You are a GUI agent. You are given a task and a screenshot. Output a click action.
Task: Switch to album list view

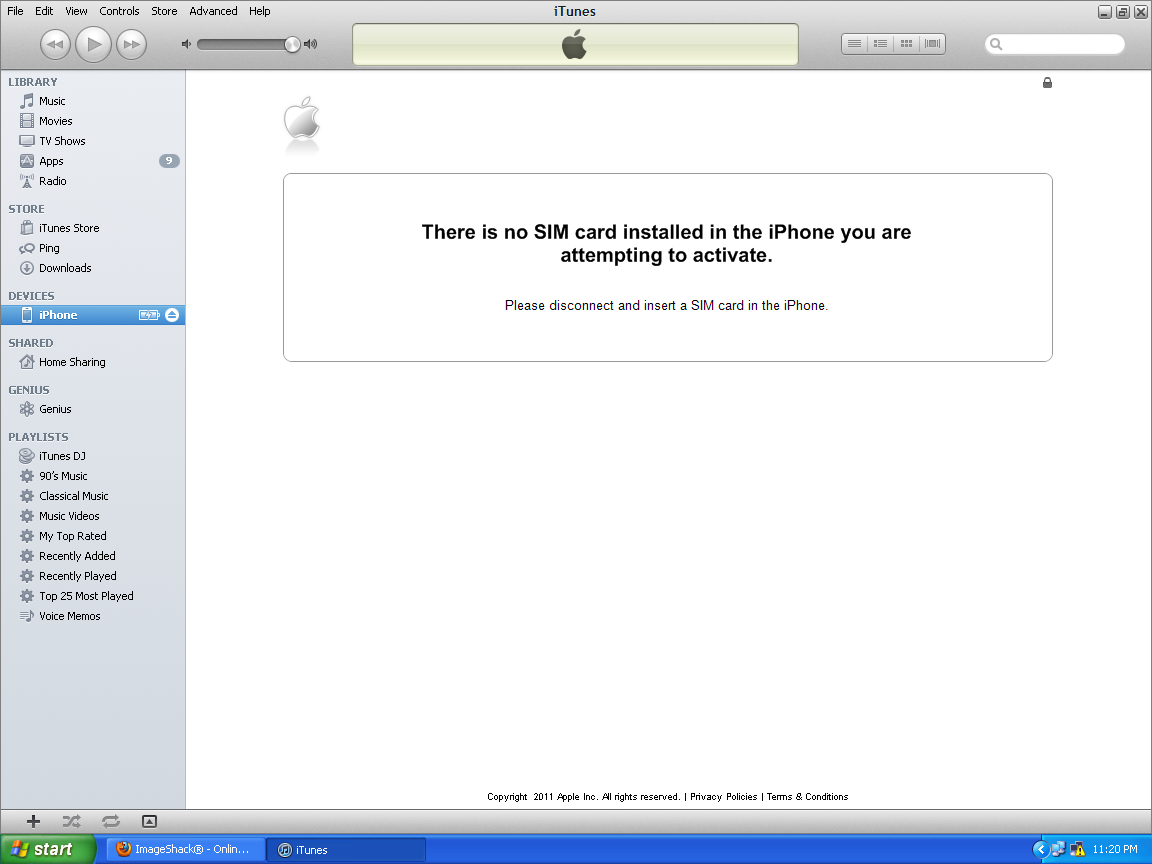(880, 44)
